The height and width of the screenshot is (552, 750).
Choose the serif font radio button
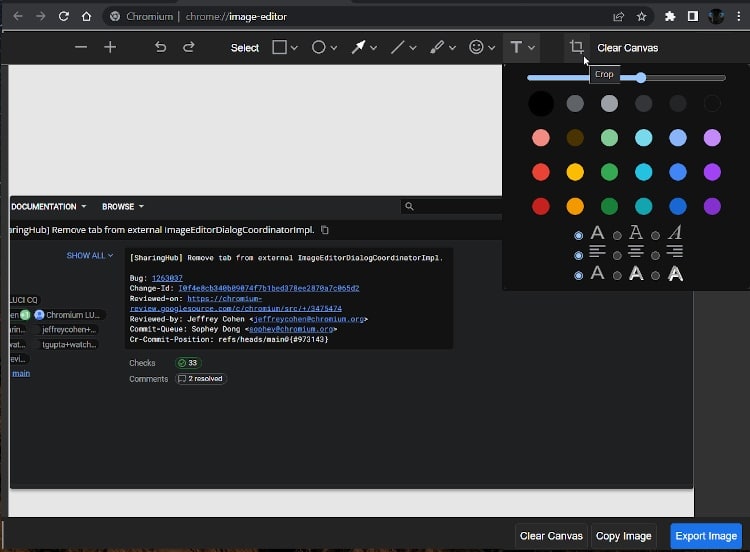[617, 235]
